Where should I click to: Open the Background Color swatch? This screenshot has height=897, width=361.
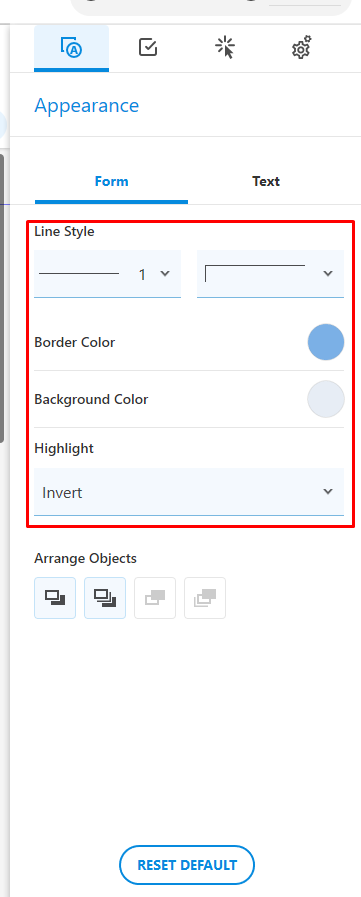[x=326, y=399]
